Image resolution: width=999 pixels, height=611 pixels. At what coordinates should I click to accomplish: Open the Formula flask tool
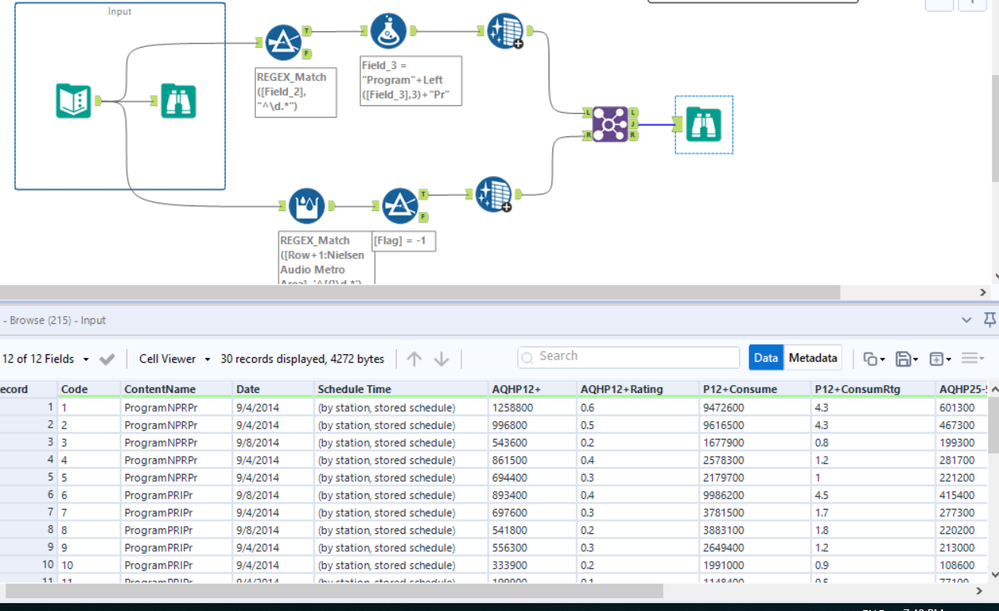388,31
